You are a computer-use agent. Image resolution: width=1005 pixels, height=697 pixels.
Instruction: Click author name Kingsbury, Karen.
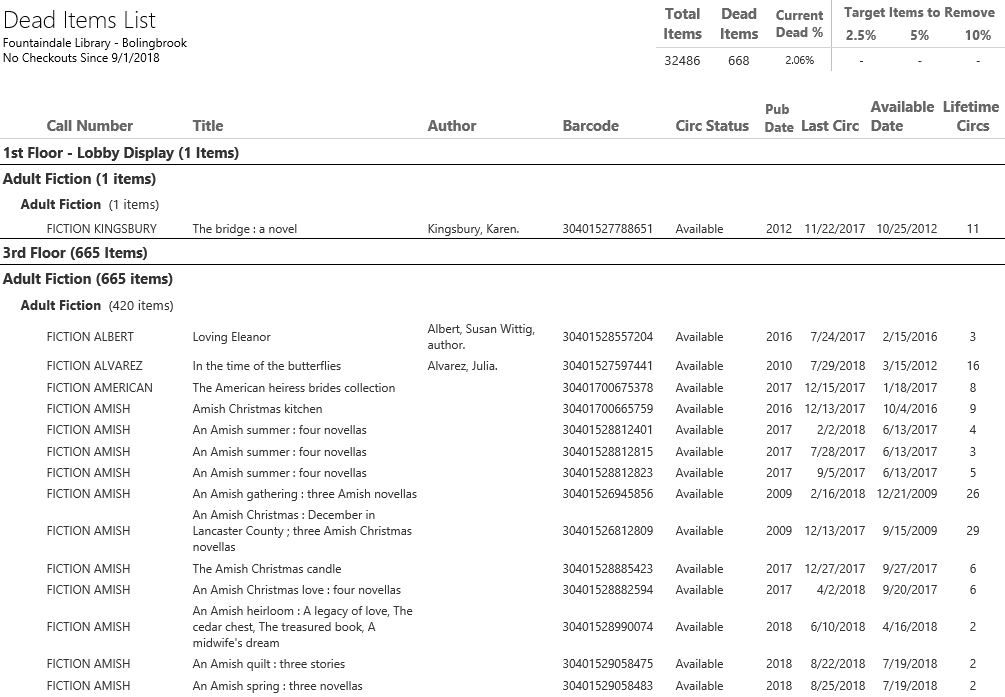coord(473,229)
